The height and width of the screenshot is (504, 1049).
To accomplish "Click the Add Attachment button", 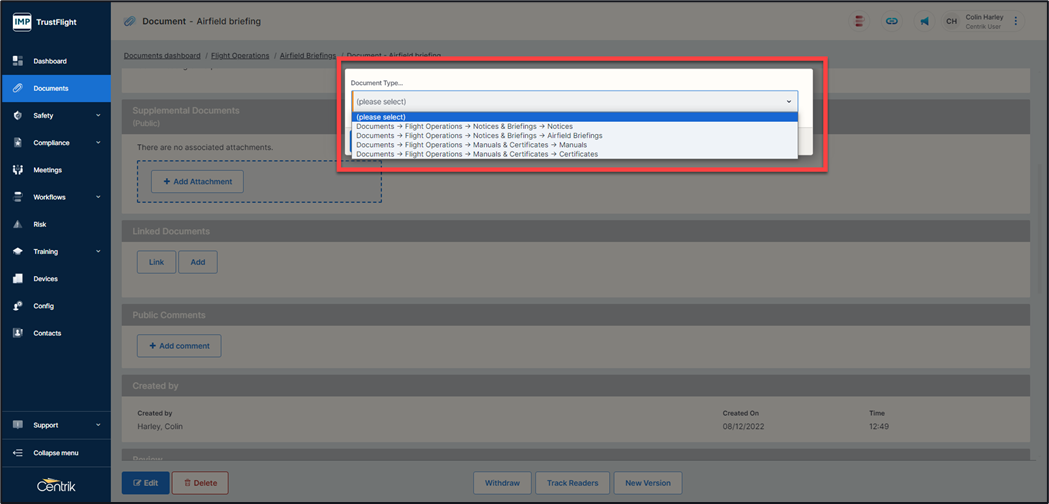I will 197,182.
